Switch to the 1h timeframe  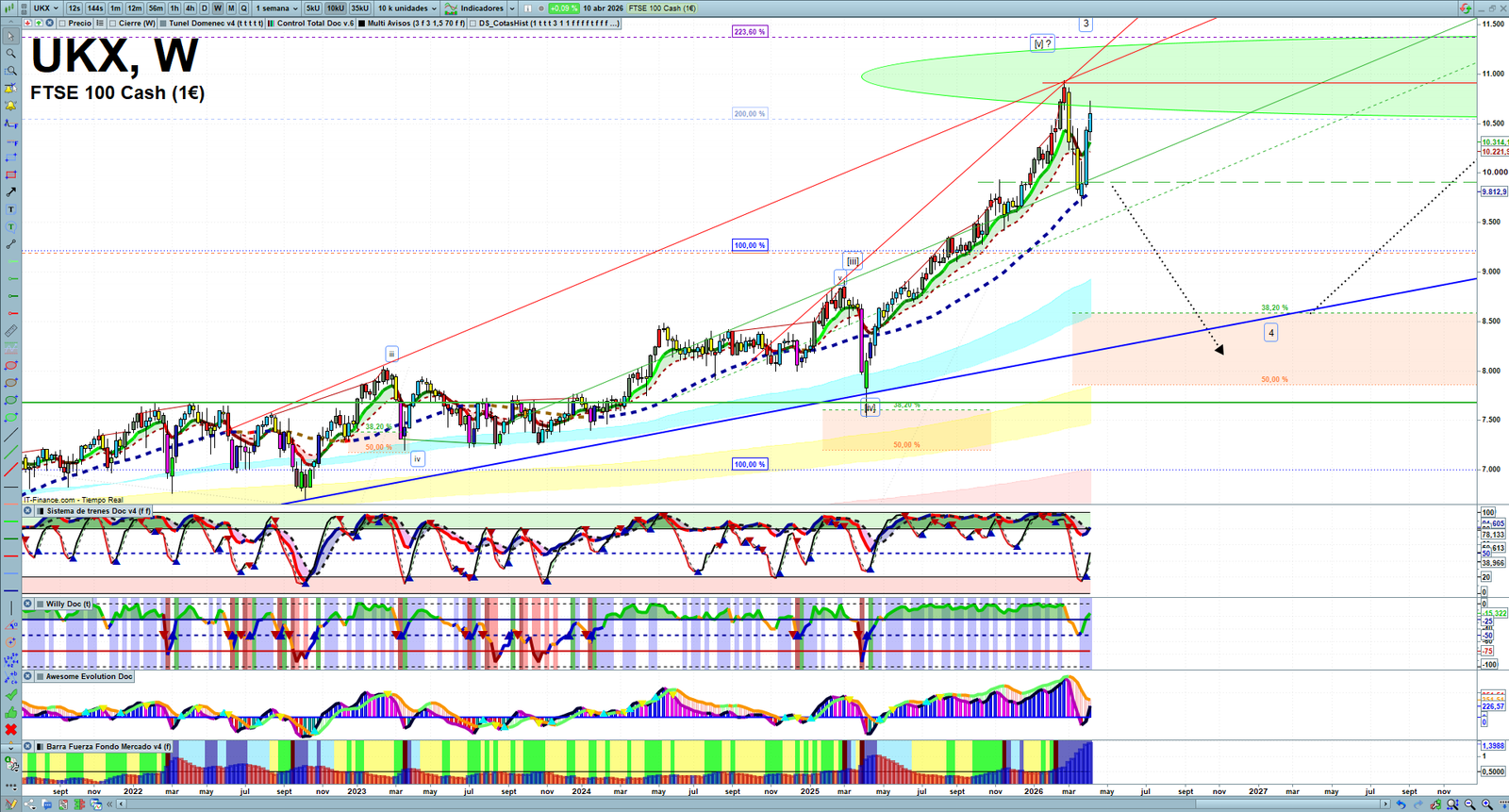tap(174, 8)
